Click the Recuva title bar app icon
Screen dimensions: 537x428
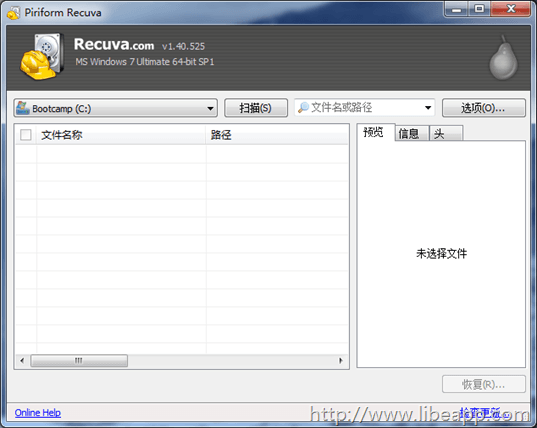click(x=13, y=13)
